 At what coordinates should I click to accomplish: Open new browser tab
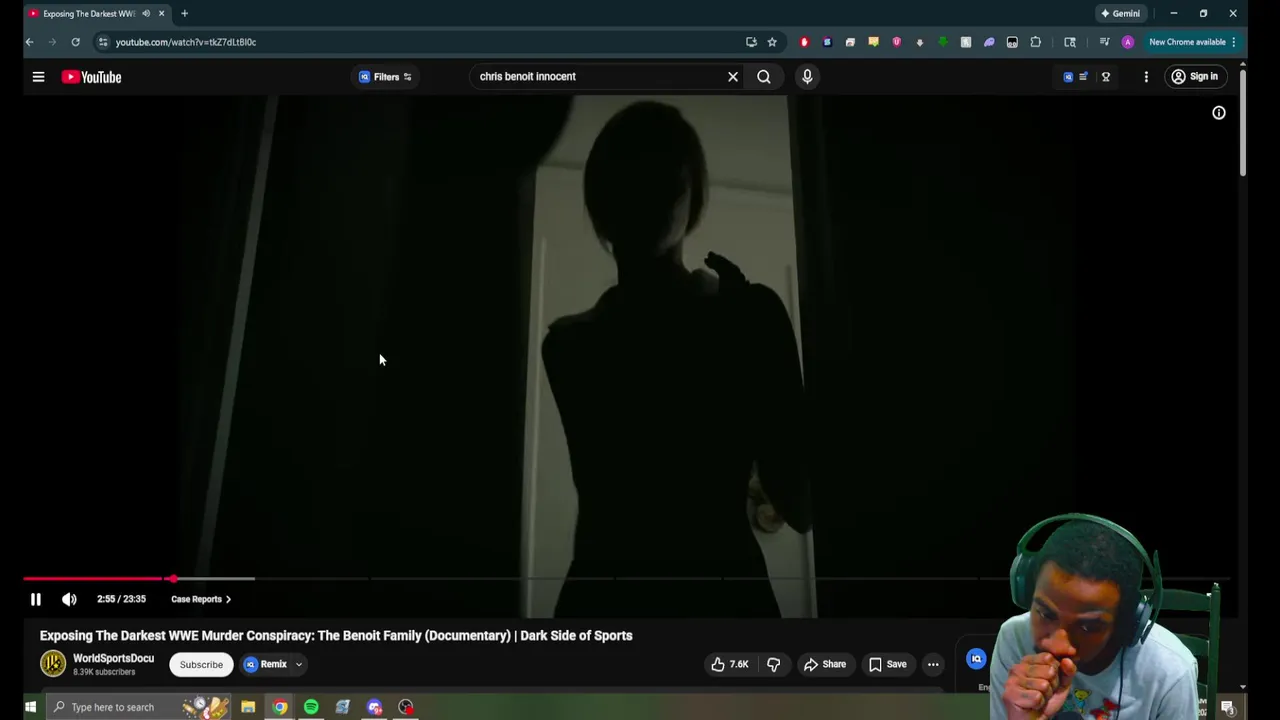click(x=184, y=13)
